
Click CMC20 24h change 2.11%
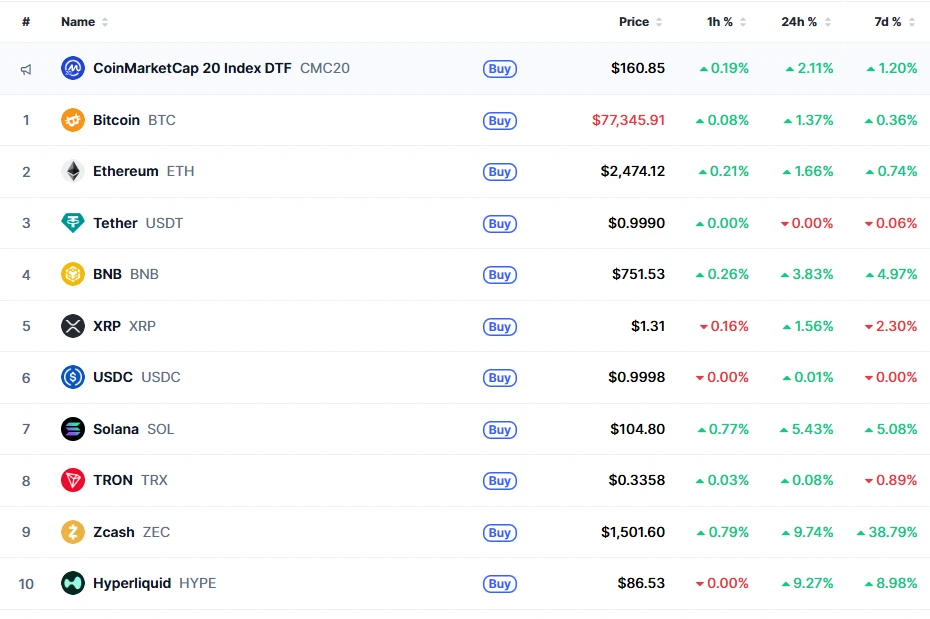(809, 68)
